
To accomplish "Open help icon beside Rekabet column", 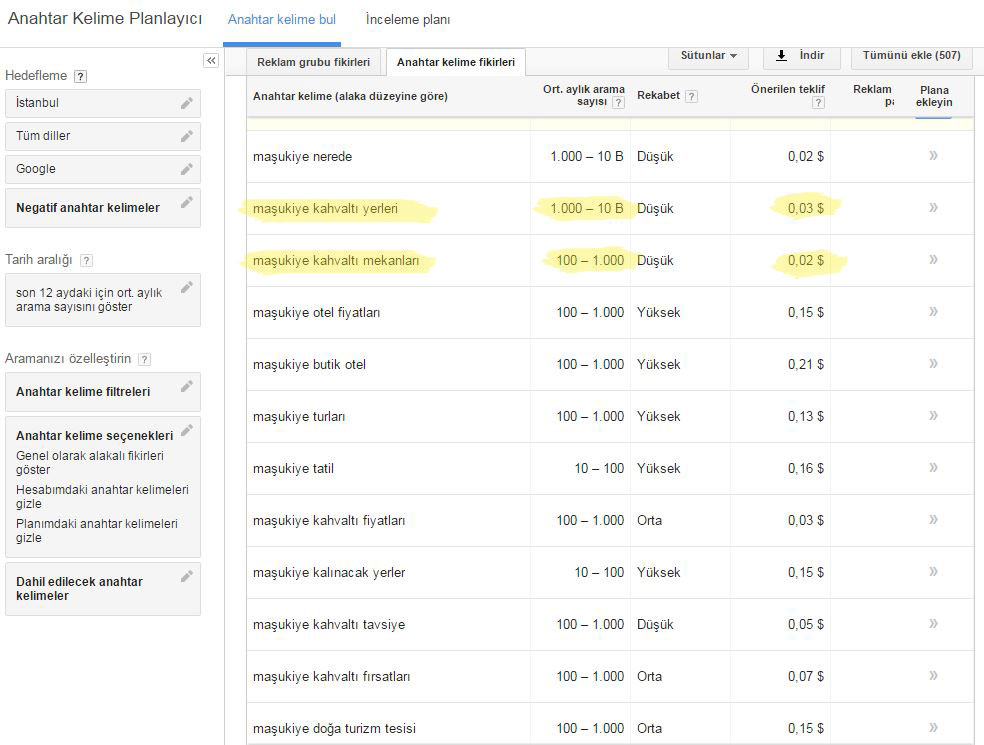I will (x=691, y=96).
